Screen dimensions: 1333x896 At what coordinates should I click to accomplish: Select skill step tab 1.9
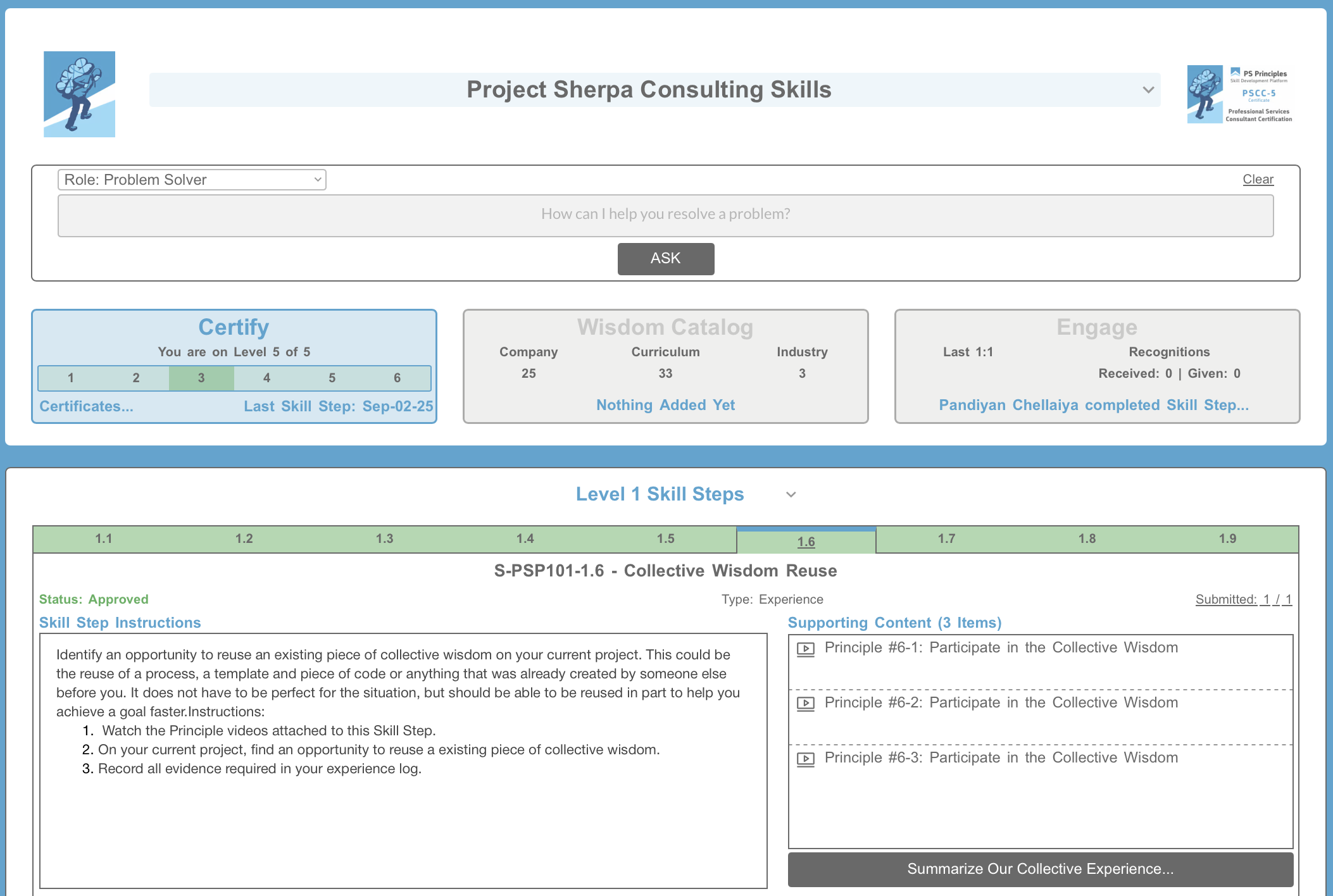point(1227,538)
